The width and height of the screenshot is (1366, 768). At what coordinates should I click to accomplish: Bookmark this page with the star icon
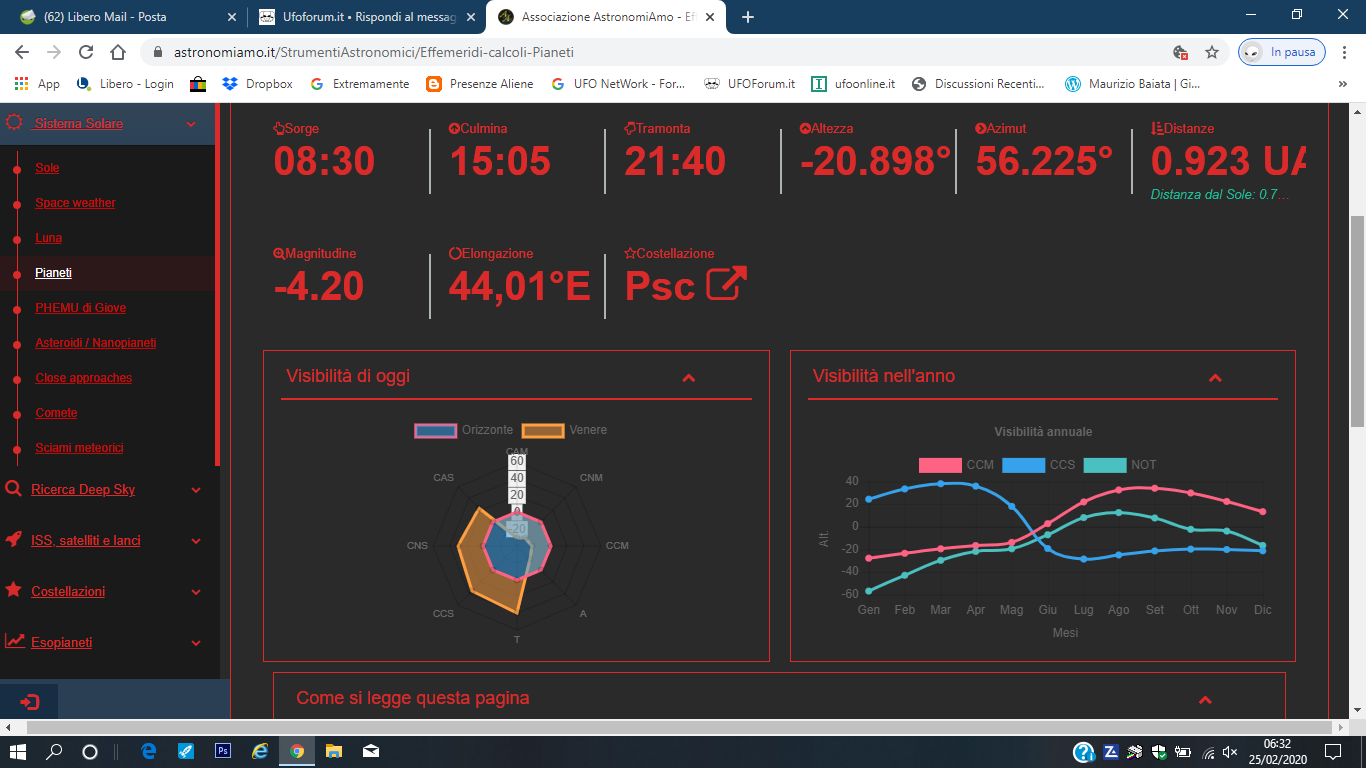point(1211,52)
